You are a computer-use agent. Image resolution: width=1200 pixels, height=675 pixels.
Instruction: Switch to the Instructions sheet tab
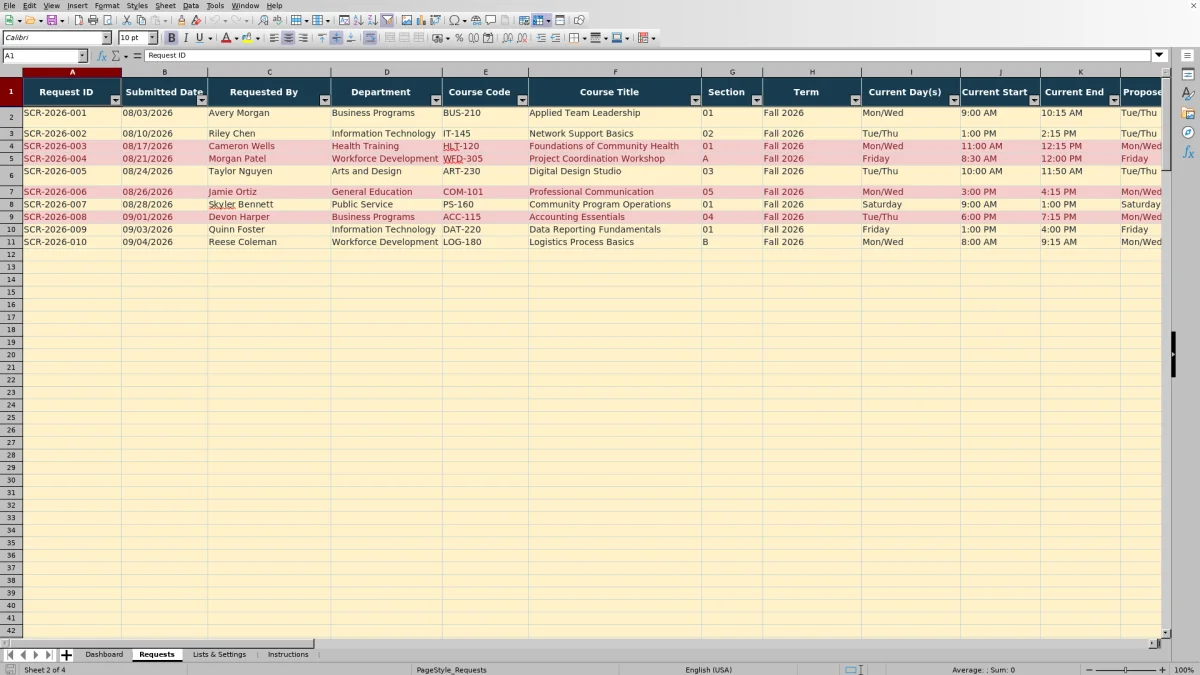point(288,655)
